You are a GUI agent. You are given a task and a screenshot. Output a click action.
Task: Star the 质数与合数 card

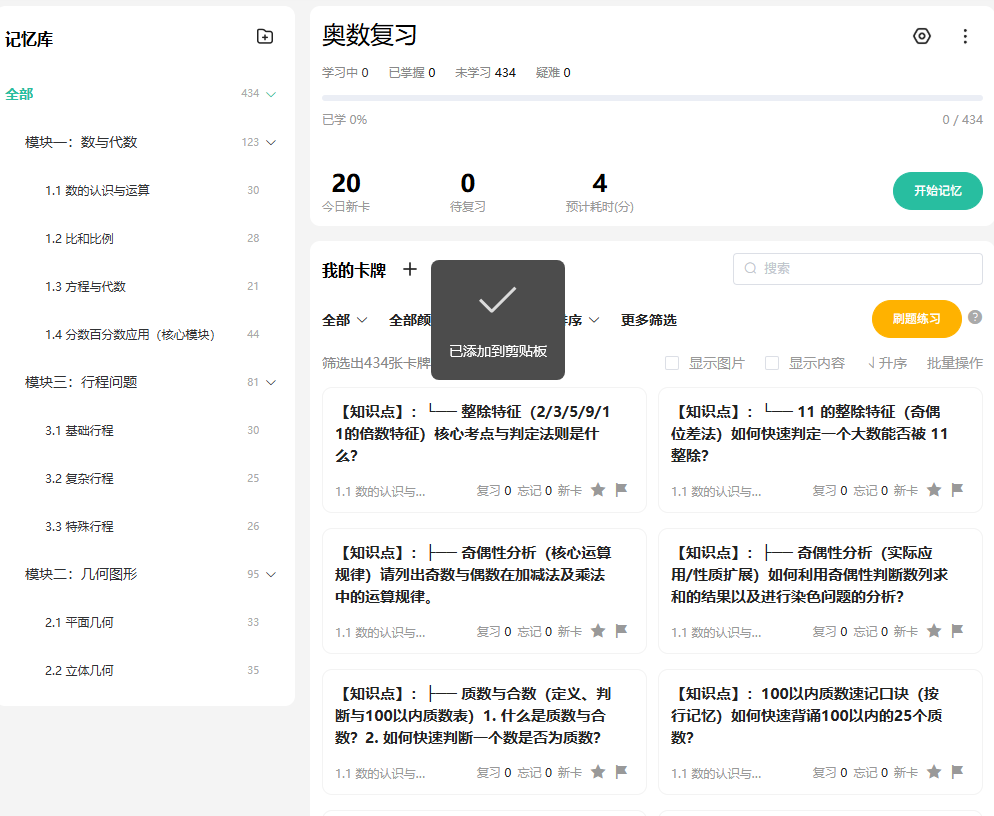tap(598, 772)
